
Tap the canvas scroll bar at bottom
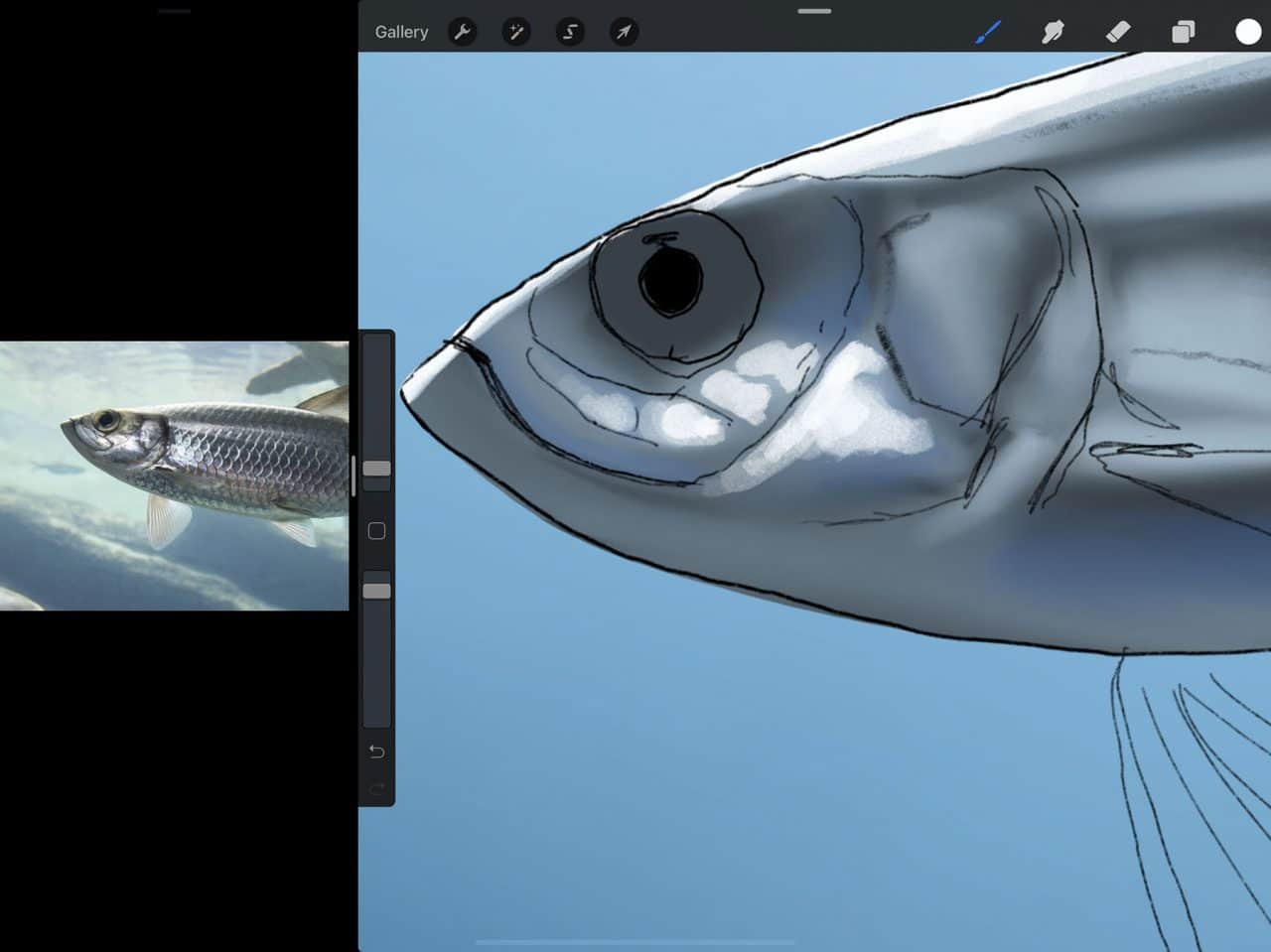click(x=635, y=941)
